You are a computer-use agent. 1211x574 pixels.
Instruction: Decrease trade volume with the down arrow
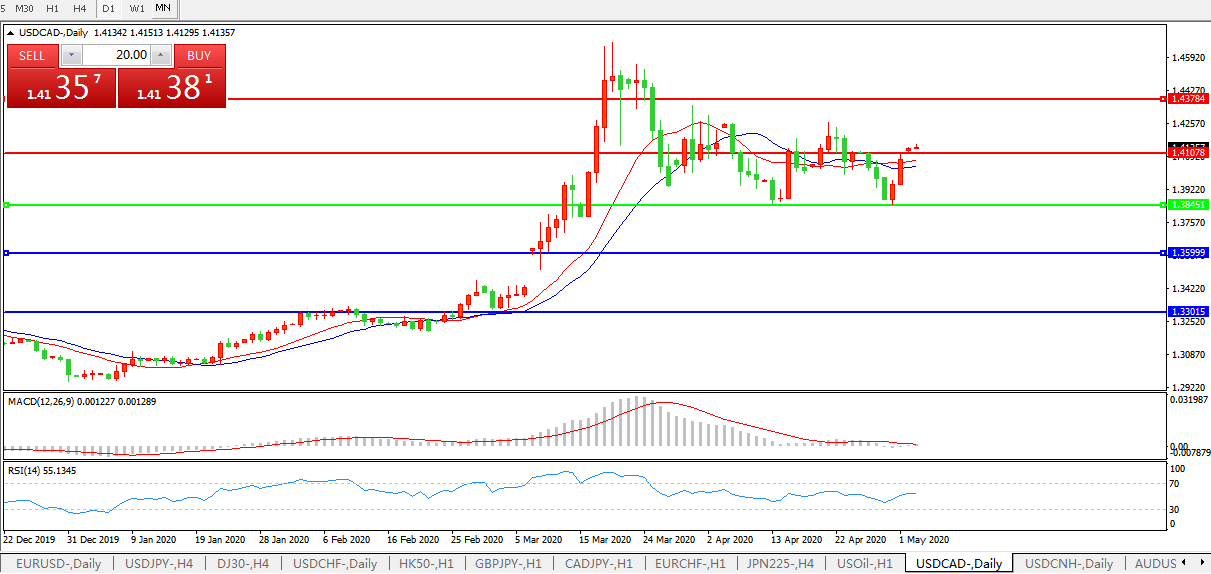pyautogui.click(x=71, y=56)
